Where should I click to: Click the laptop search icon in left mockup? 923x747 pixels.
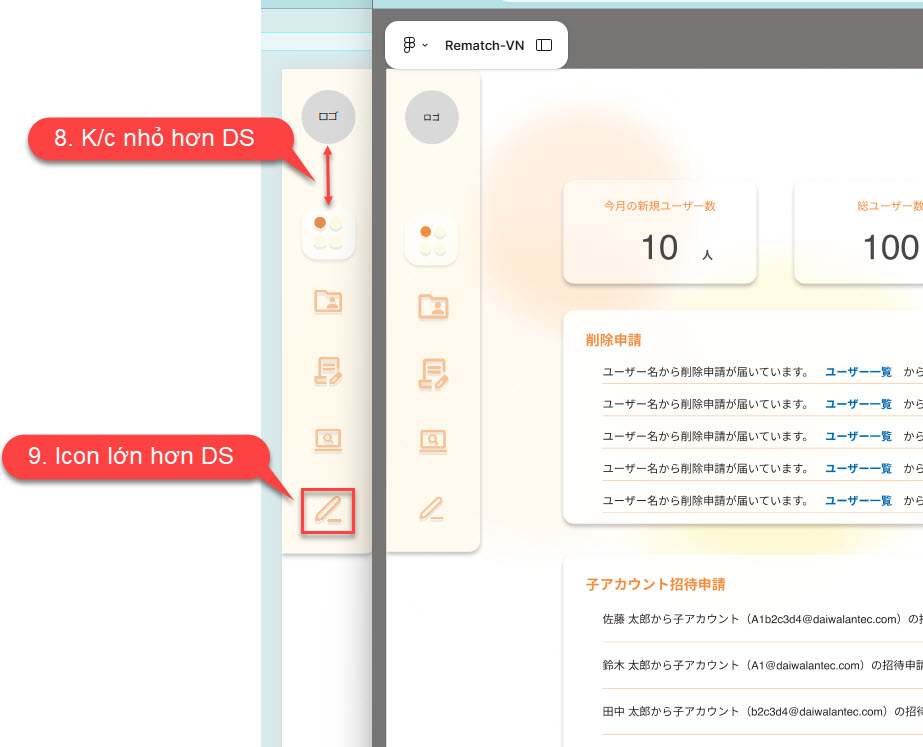(x=328, y=439)
